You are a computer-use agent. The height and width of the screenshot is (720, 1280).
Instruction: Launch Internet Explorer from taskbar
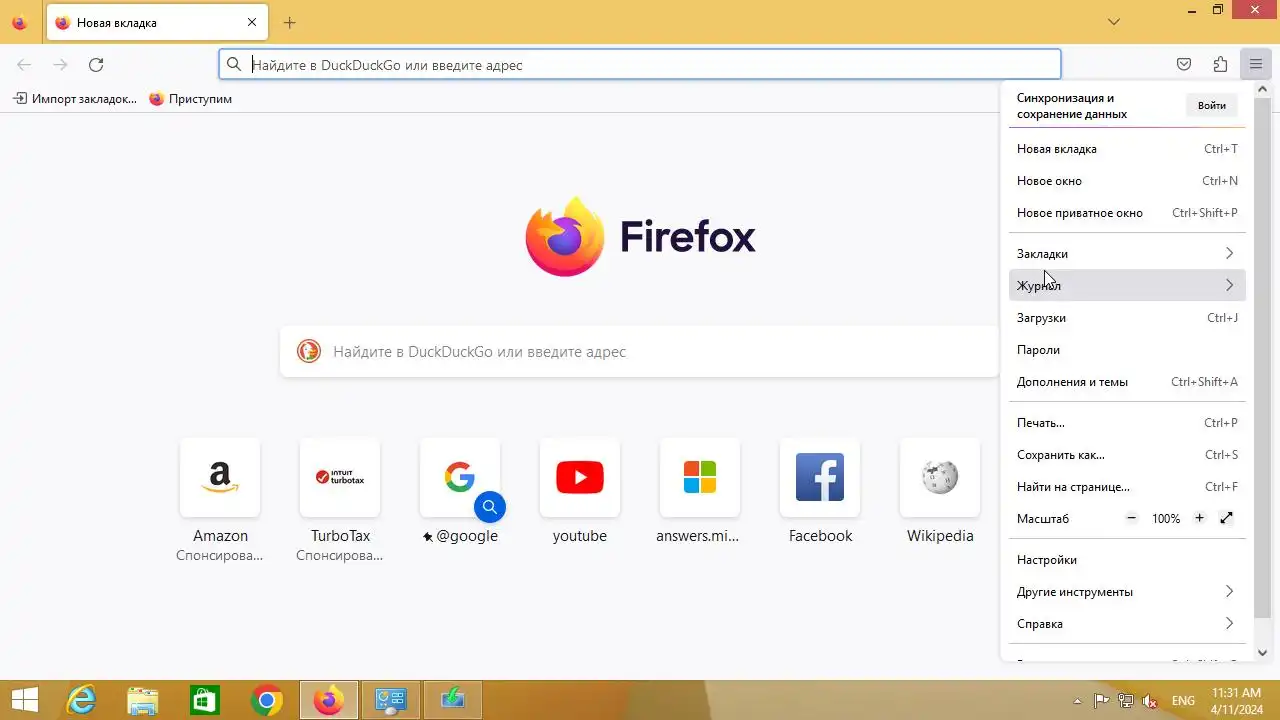pyautogui.click(x=80, y=700)
